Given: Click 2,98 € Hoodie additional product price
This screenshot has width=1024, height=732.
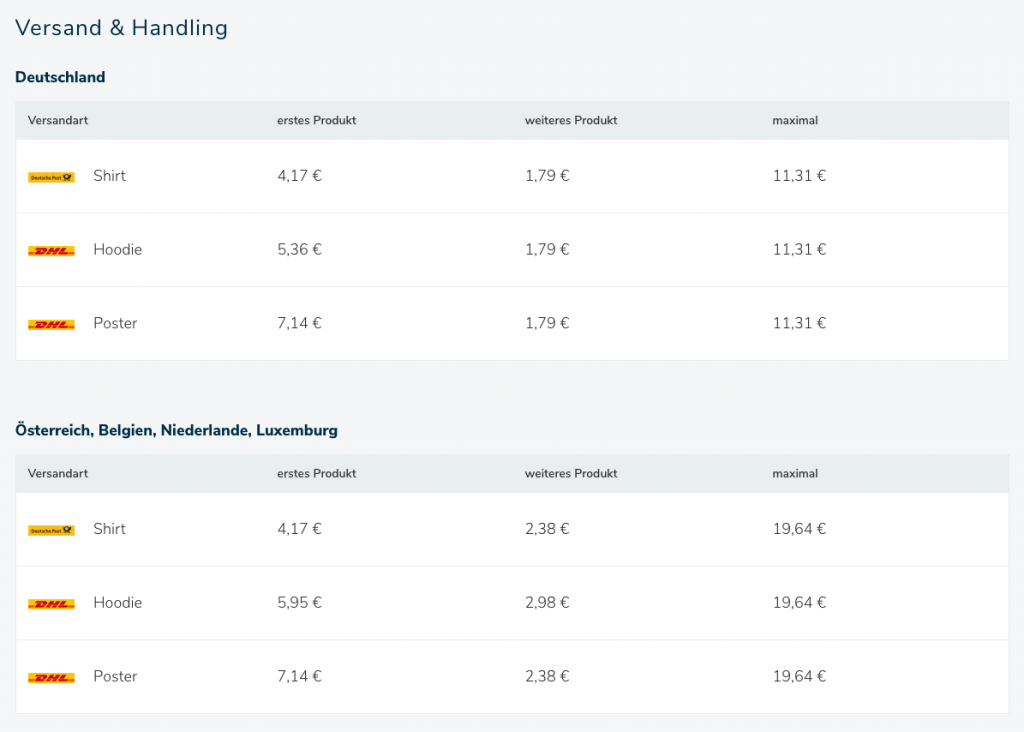Looking at the screenshot, I should click(547, 603).
